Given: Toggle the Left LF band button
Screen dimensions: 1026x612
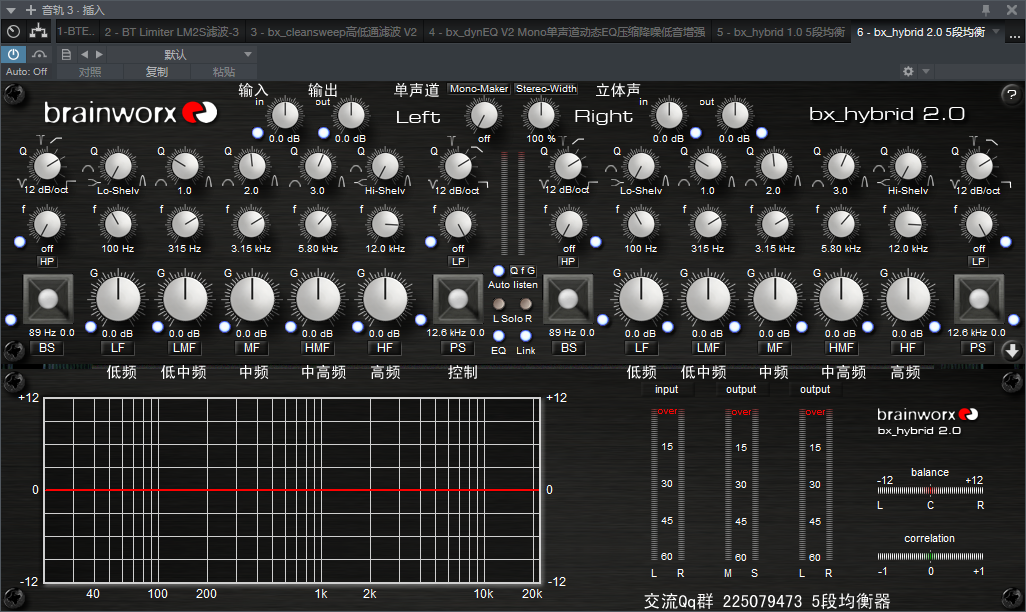Looking at the screenshot, I should pyautogui.click(x=118, y=348).
